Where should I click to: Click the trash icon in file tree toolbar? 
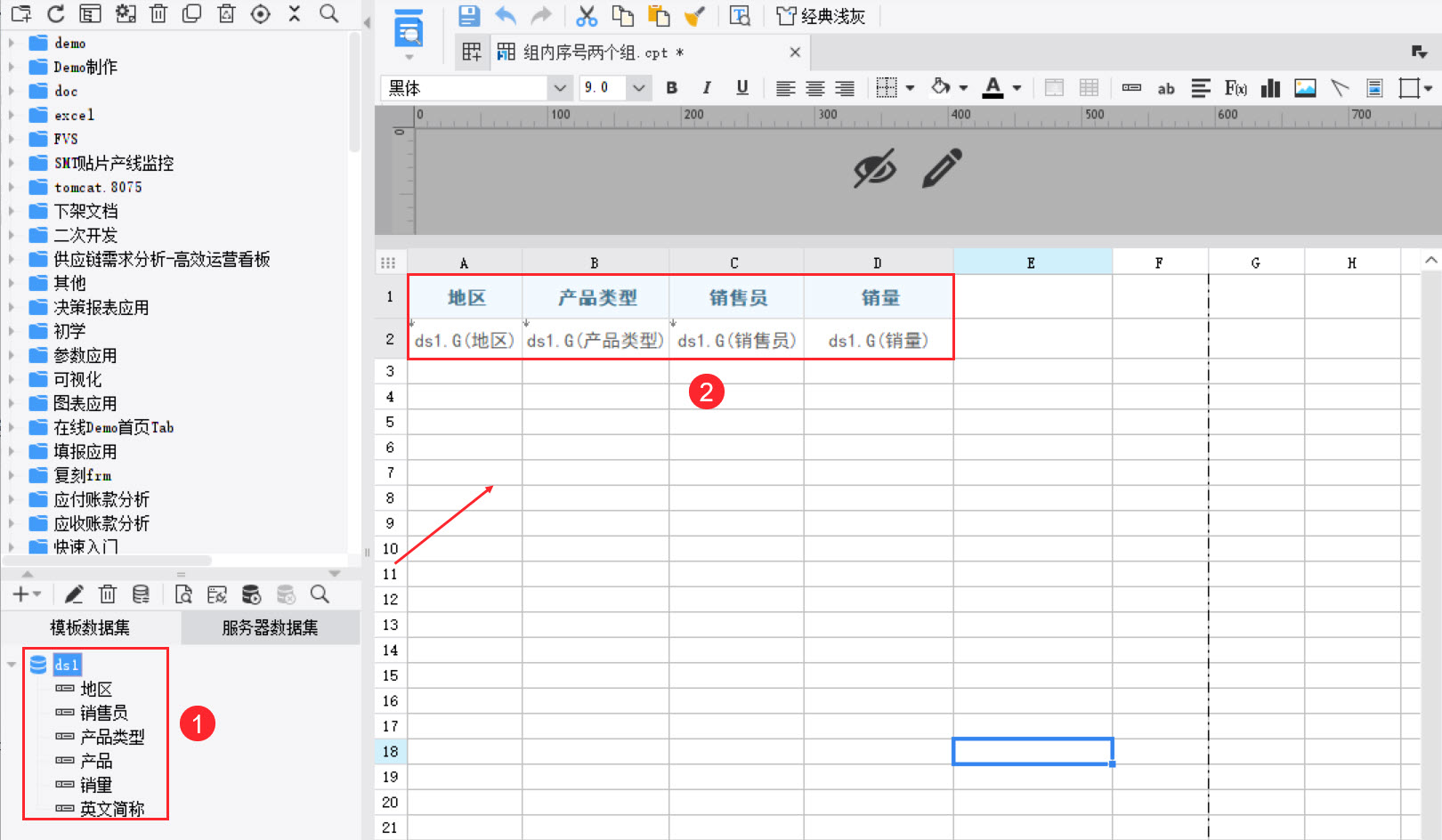click(x=158, y=13)
